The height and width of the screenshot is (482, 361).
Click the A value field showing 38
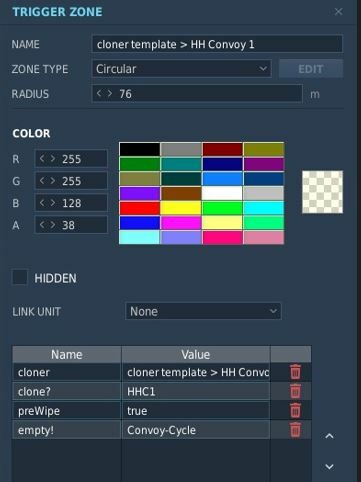71,225
